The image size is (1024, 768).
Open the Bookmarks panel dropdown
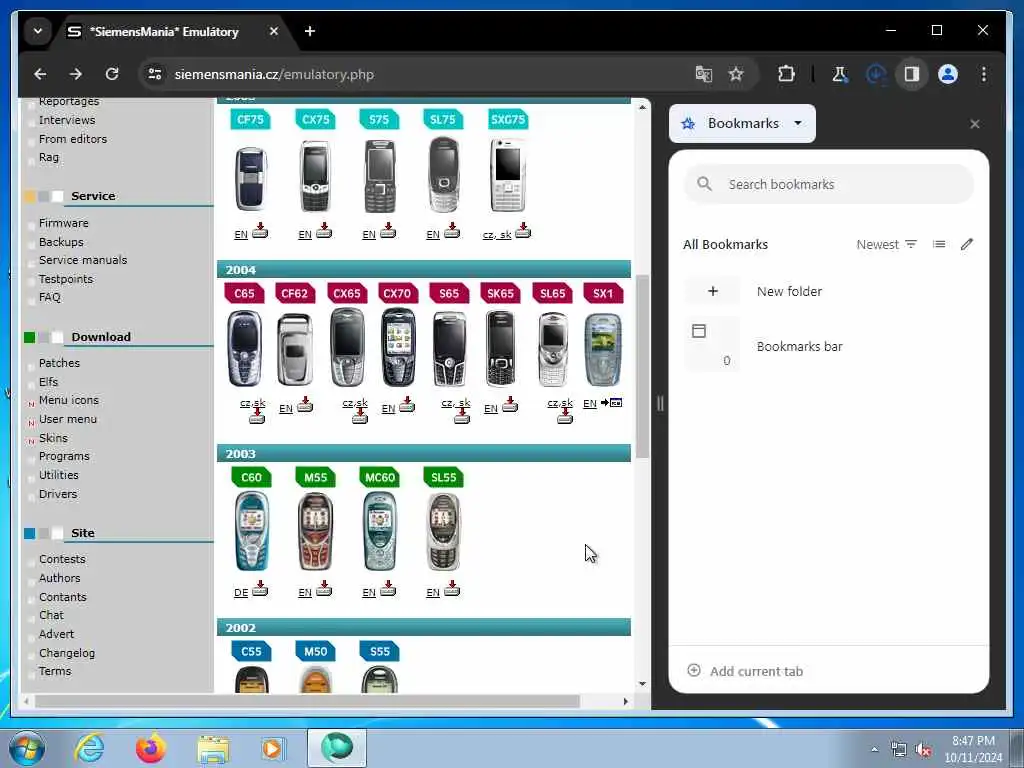[x=743, y=123]
